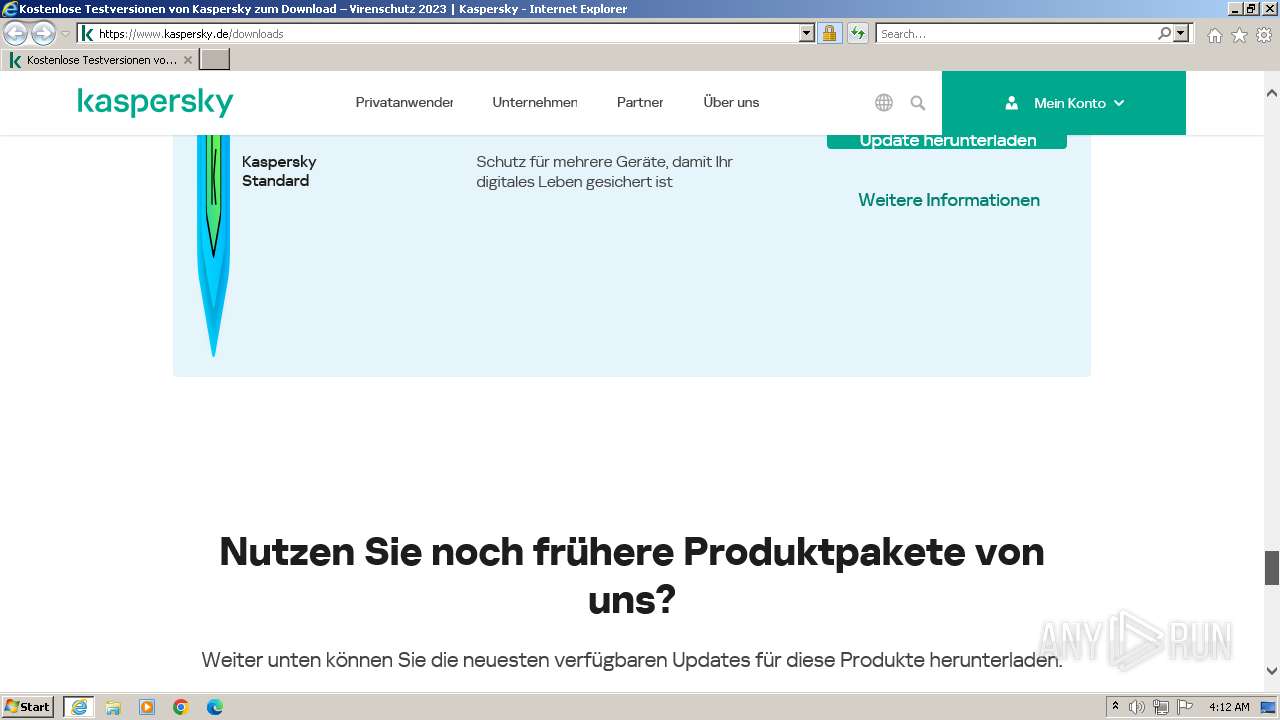
Task: Expand the search provider dropdown
Action: pyautogui.click(x=1182, y=33)
